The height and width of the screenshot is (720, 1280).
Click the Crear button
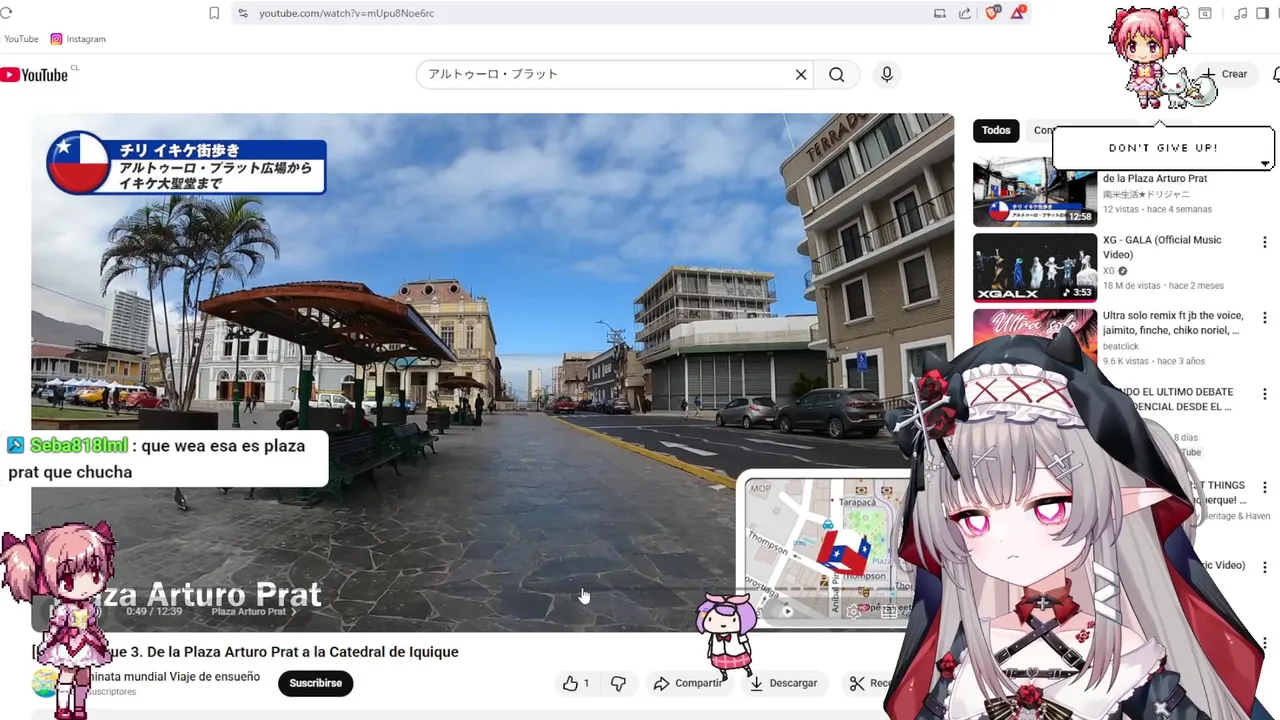click(x=1226, y=74)
